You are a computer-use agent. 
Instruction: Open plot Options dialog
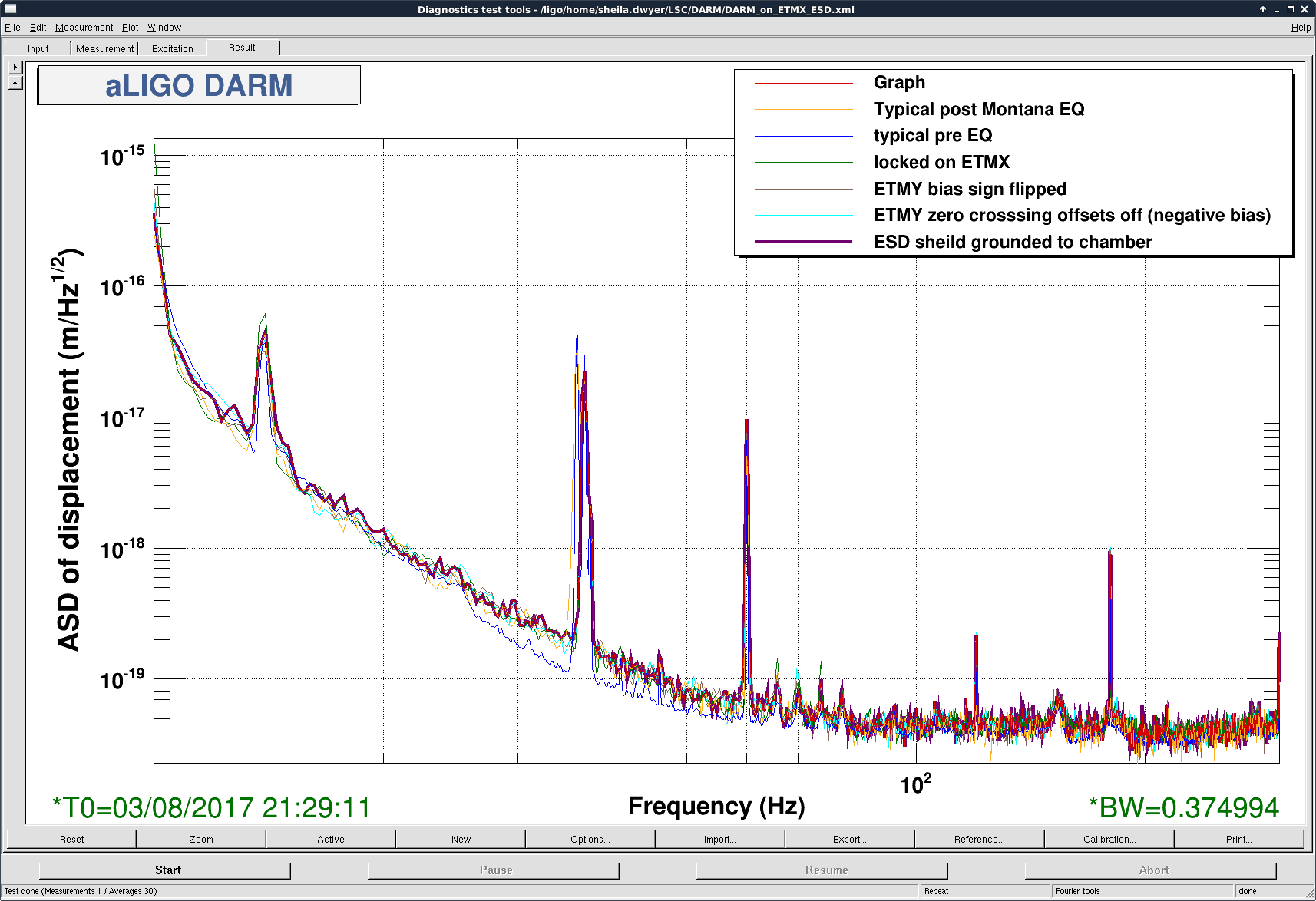590,839
